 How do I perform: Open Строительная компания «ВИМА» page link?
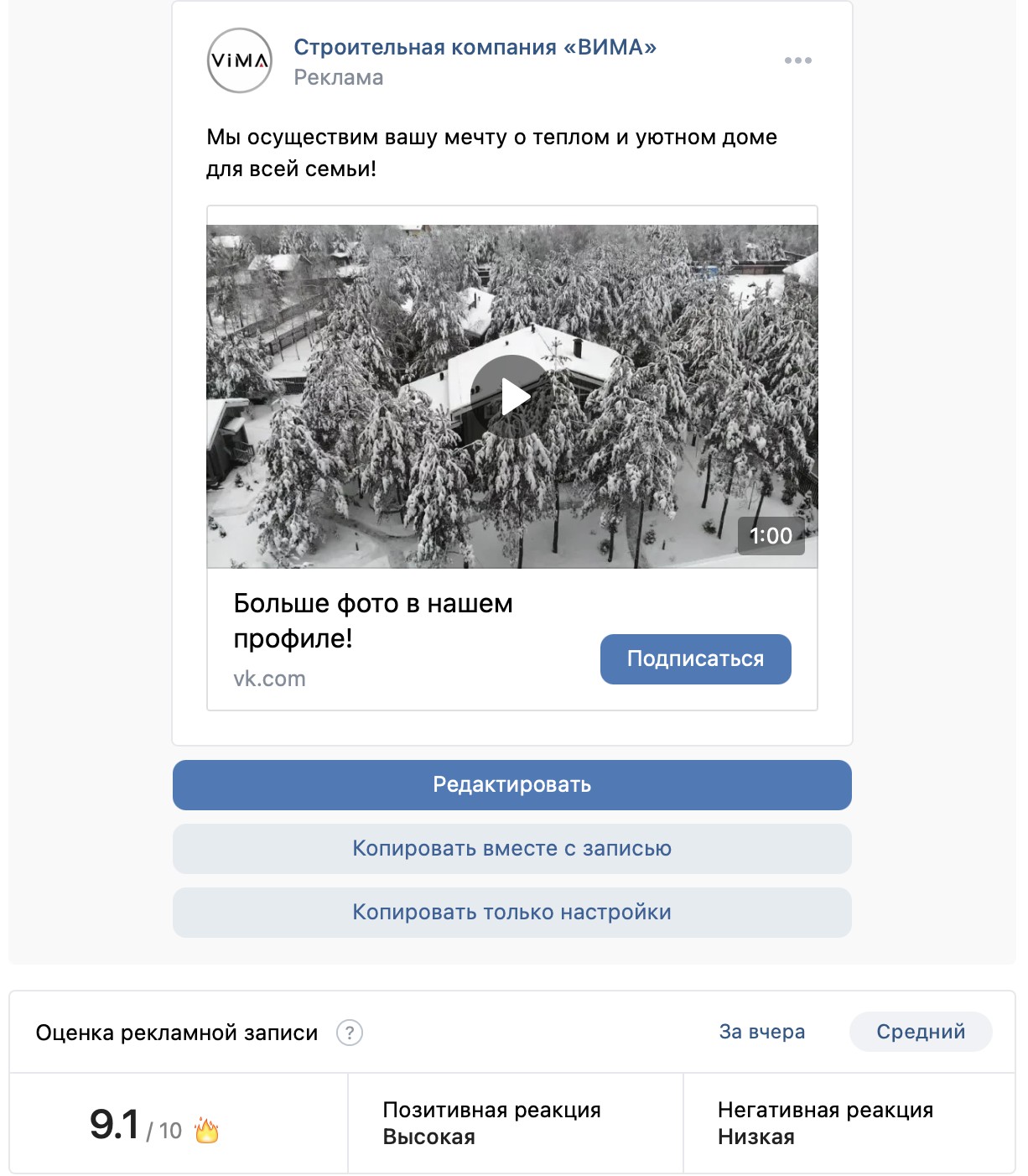click(x=475, y=47)
